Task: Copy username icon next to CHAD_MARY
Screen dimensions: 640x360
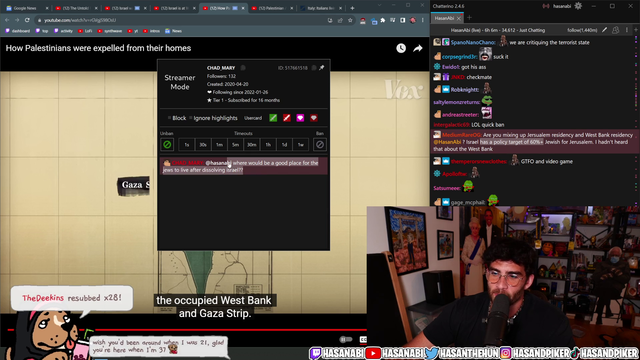Action: (x=243, y=68)
